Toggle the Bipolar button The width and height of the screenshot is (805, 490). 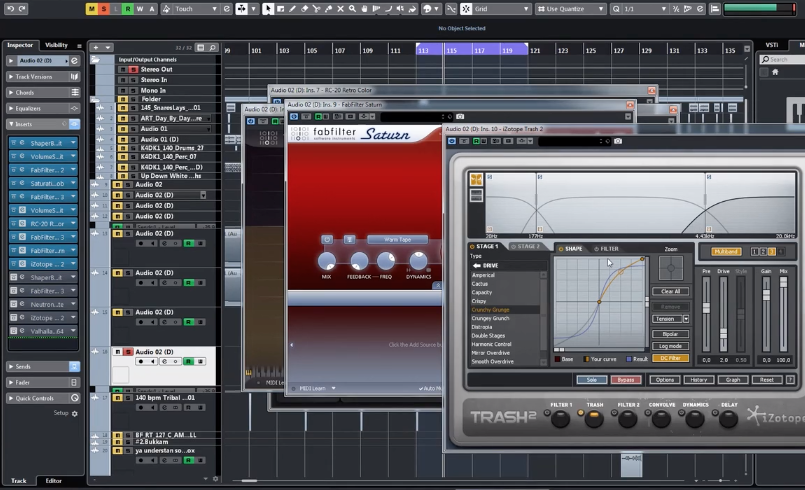[x=670, y=334]
